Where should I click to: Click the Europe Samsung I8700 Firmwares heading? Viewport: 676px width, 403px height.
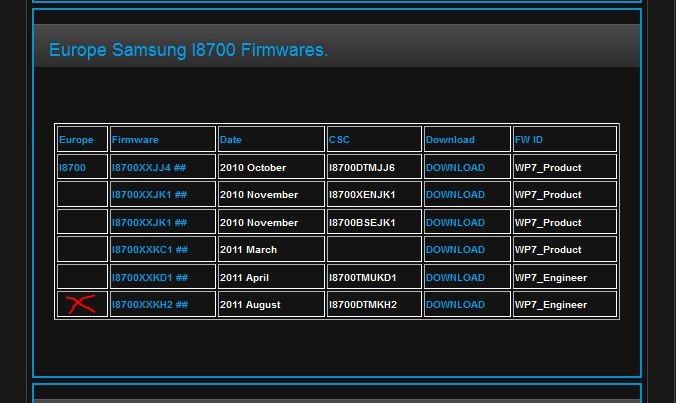click(x=188, y=50)
